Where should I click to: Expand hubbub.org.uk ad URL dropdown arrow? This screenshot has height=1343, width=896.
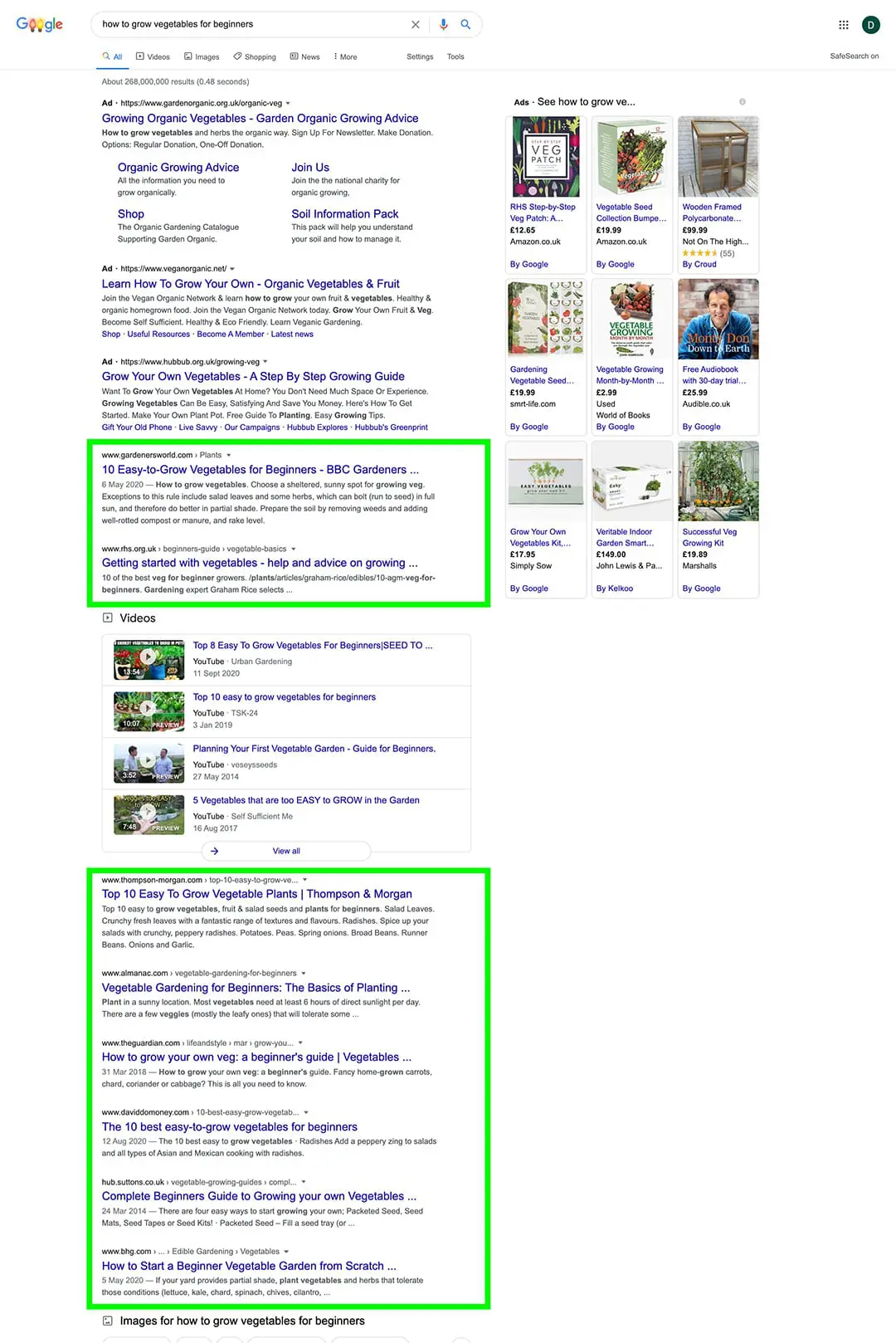point(265,362)
